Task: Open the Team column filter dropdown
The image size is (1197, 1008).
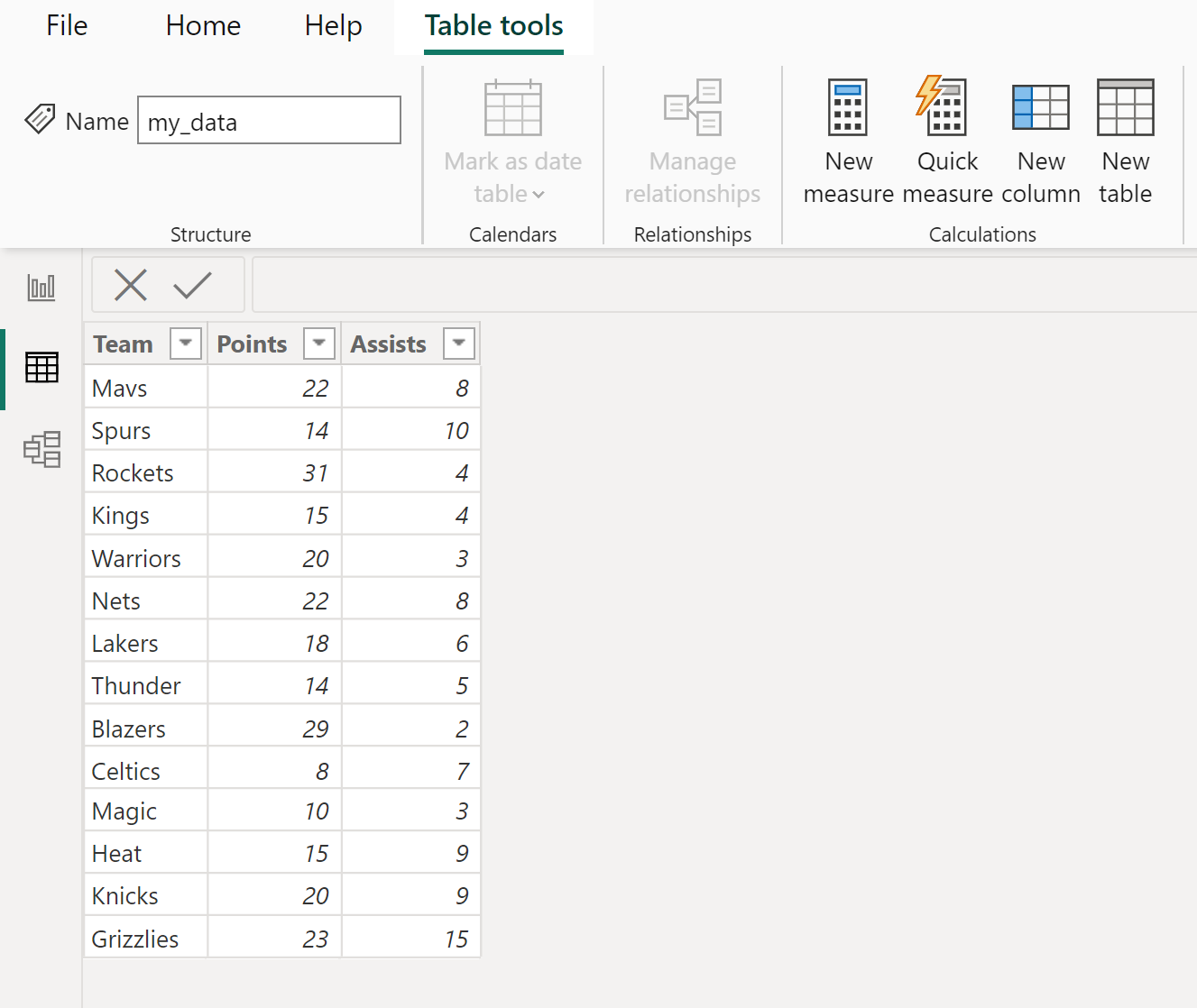Action: (186, 344)
